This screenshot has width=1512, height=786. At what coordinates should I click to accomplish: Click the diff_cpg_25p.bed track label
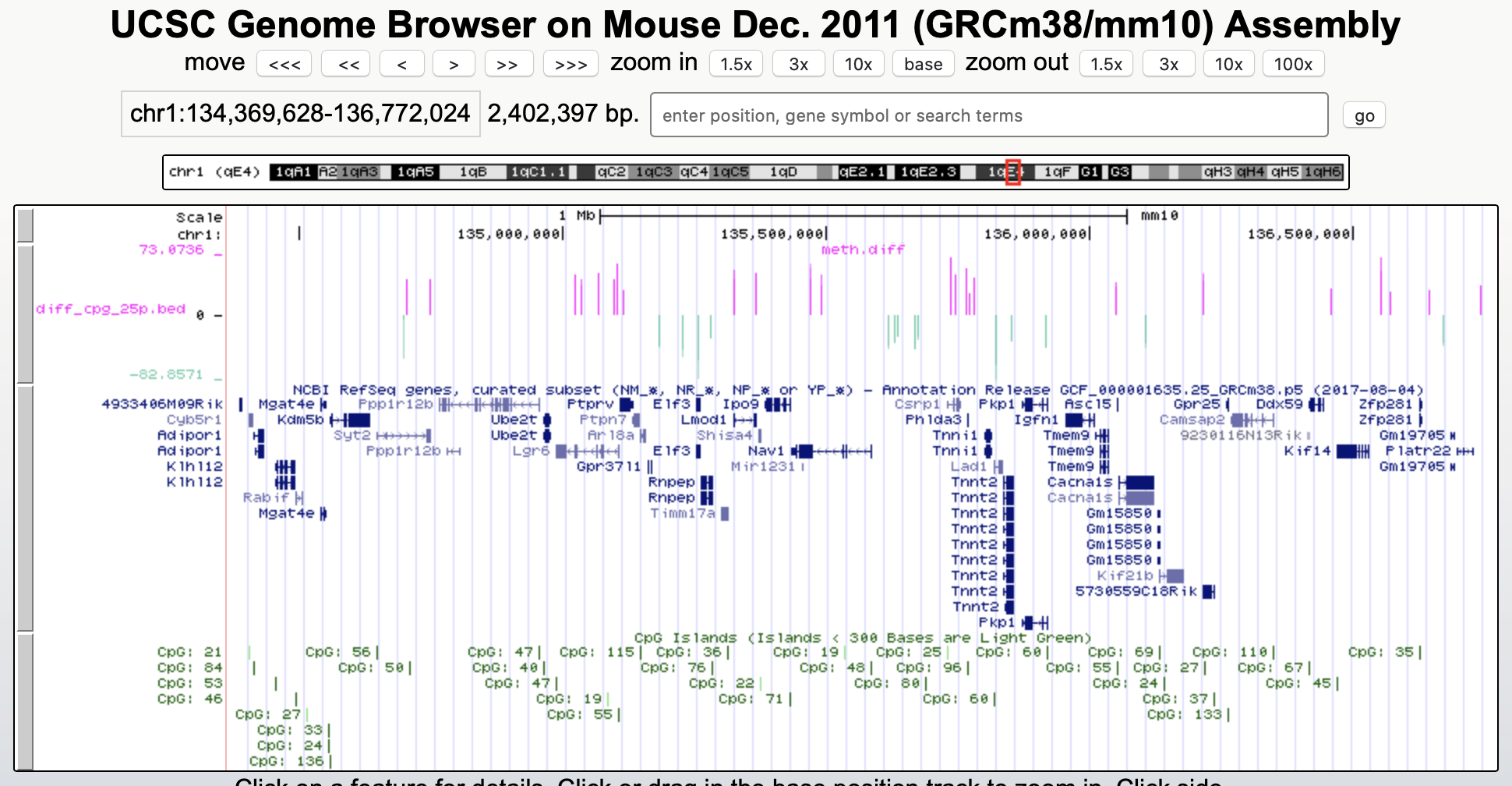111,309
